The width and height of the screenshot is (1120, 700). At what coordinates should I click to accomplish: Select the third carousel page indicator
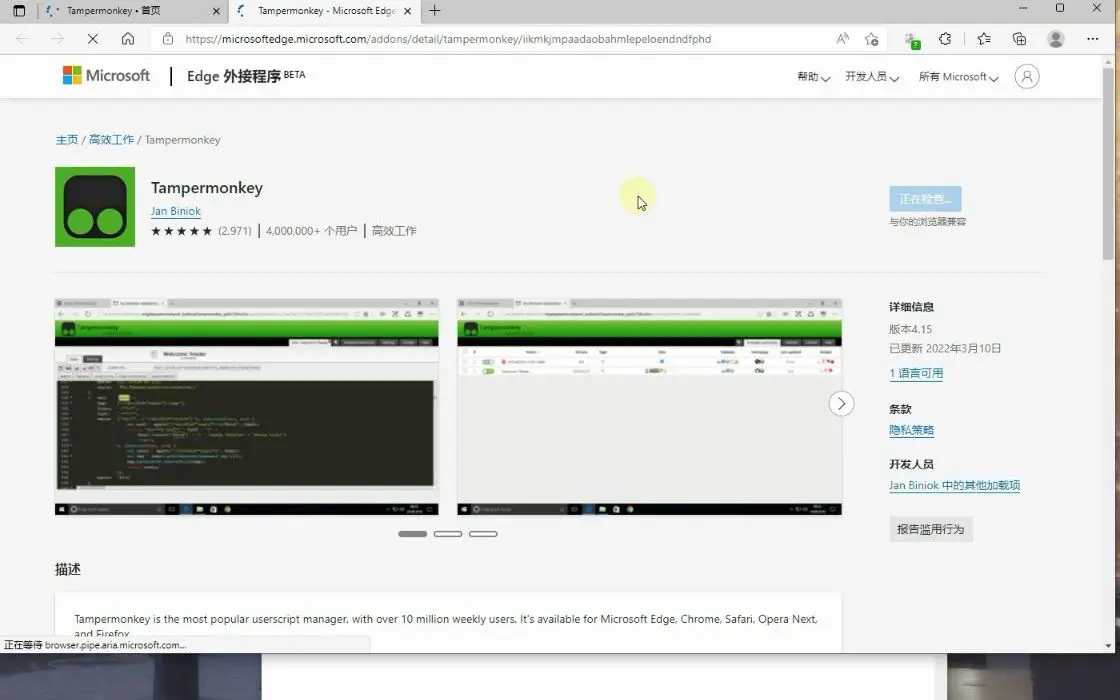pos(484,534)
